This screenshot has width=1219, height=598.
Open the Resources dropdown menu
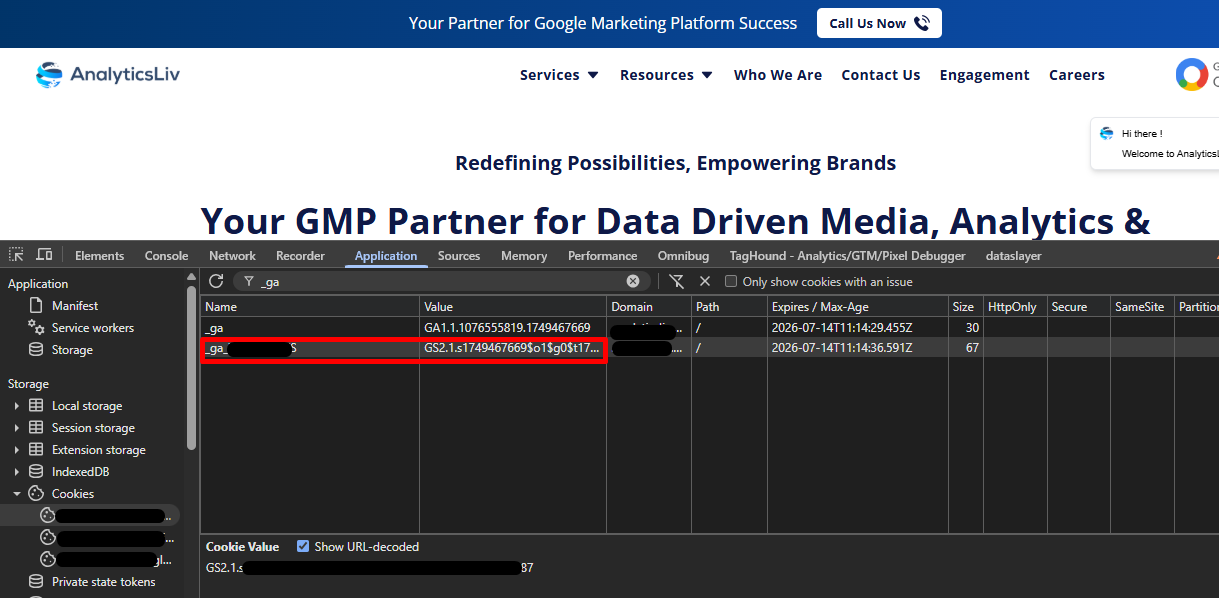tap(666, 75)
